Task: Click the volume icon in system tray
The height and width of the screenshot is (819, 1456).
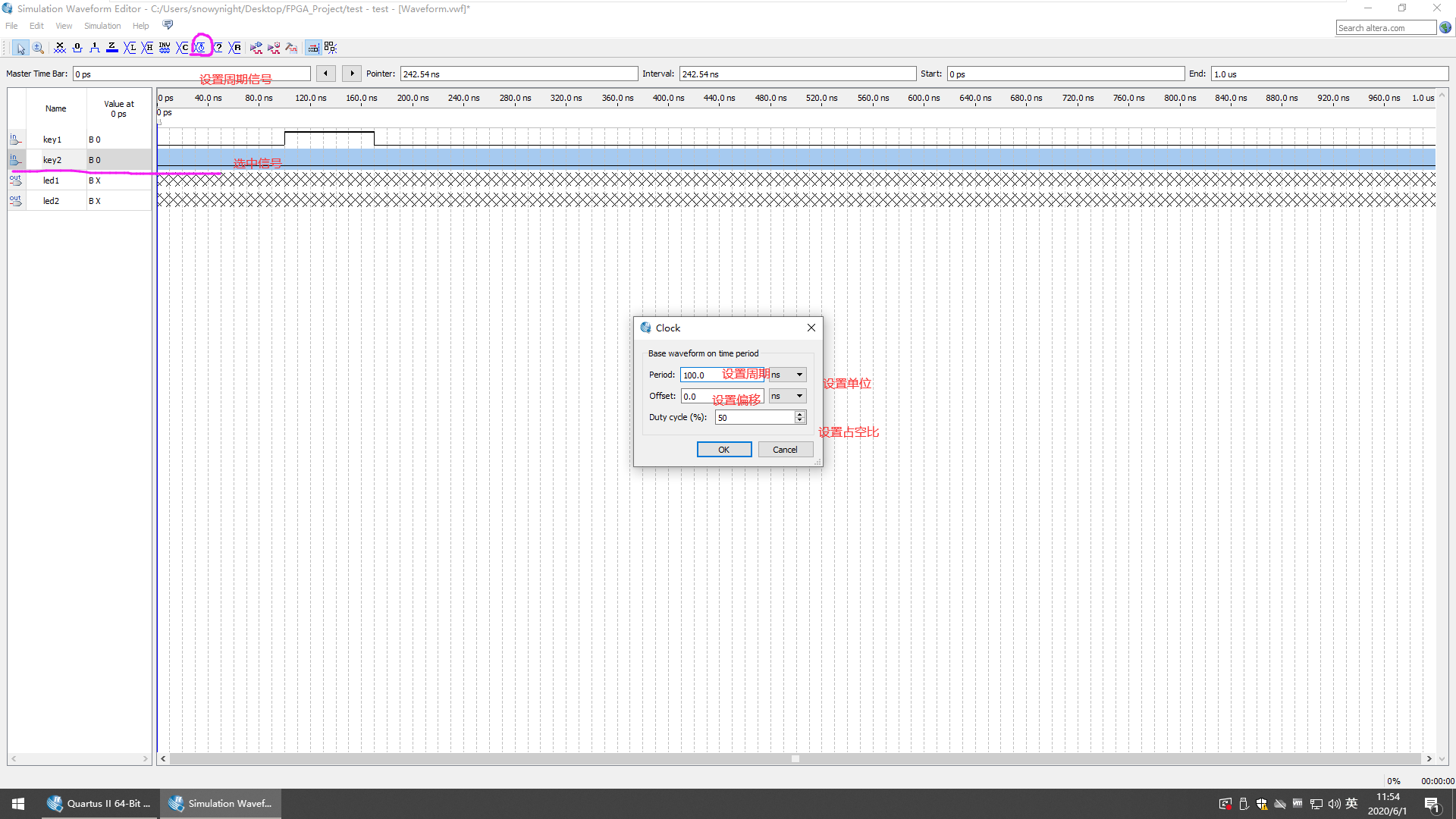Action: [x=1334, y=804]
